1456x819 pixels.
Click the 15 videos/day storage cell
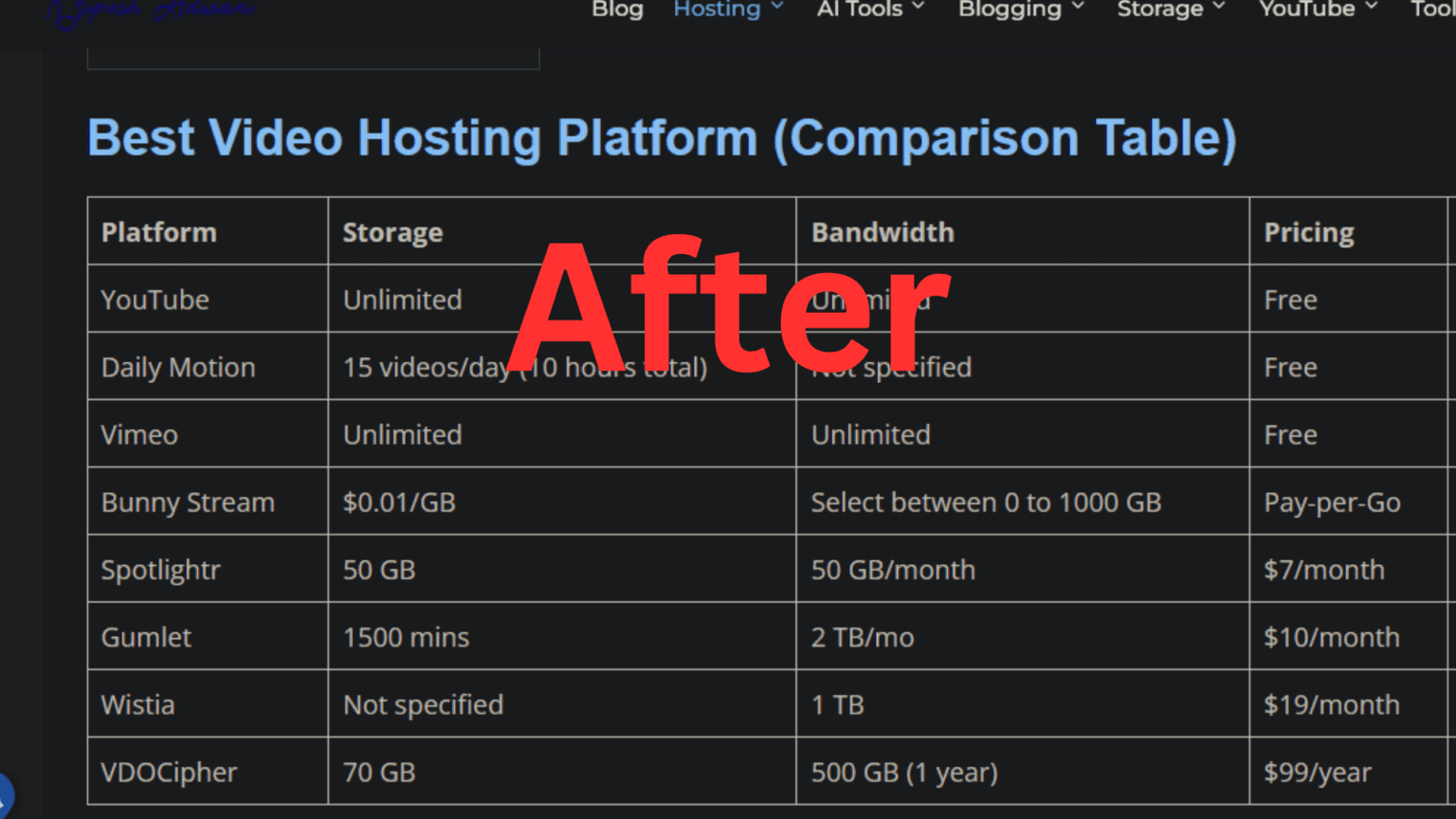coord(562,366)
